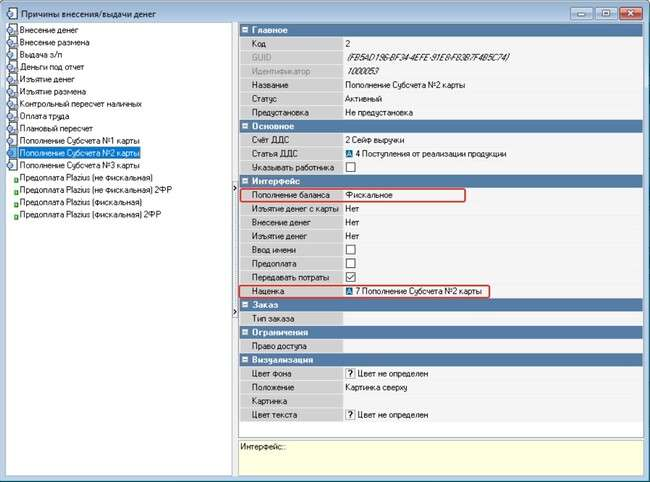Viewport: 650px width, 482px height.
Task: Tick the Ввод имени checkbox
Action: coord(350,249)
